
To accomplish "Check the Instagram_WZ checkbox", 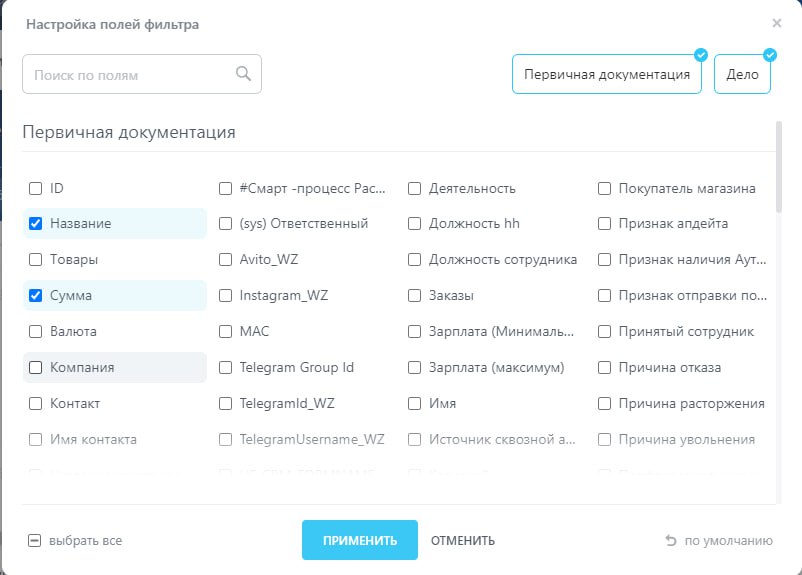I will tap(226, 296).
